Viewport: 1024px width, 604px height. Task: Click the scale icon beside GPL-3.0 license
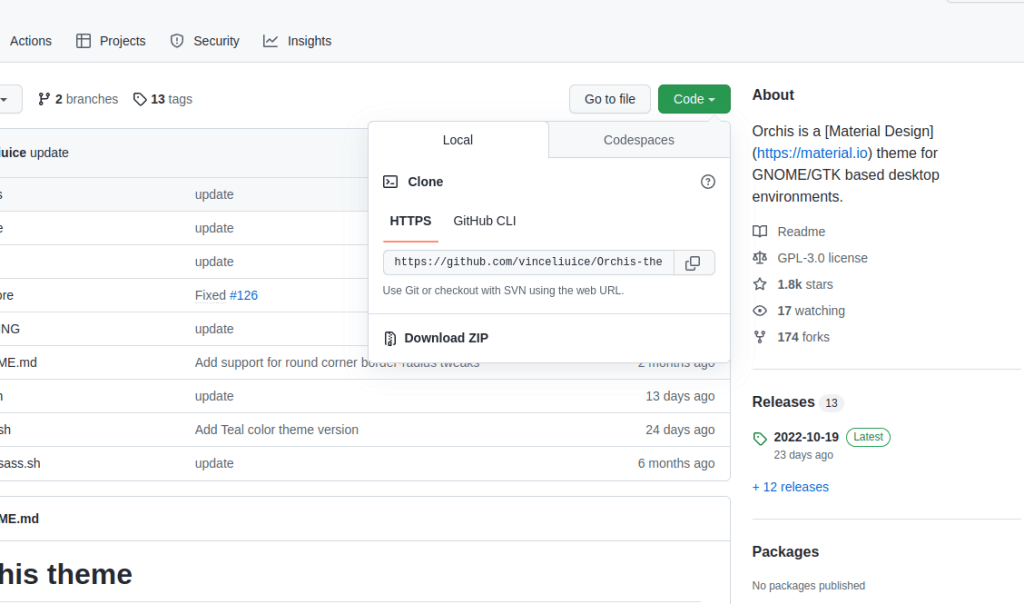pos(760,258)
